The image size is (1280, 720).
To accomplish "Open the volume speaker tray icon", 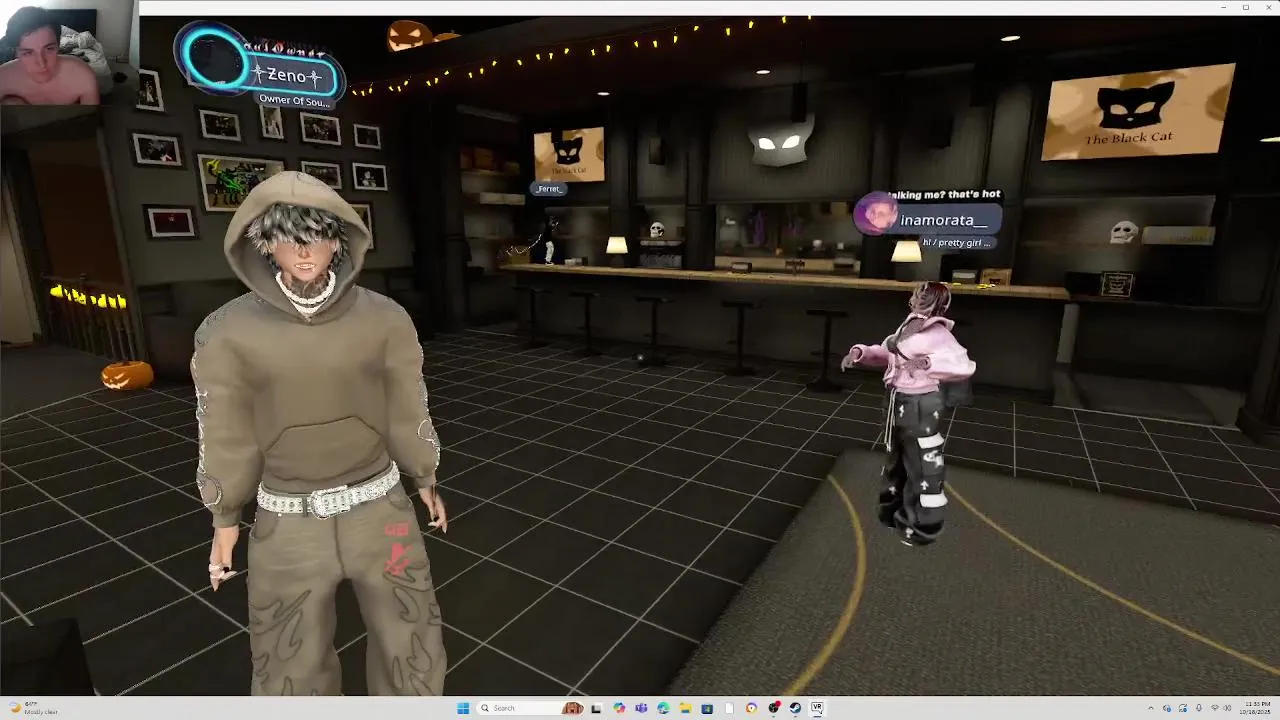I will pyautogui.click(x=1228, y=708).
